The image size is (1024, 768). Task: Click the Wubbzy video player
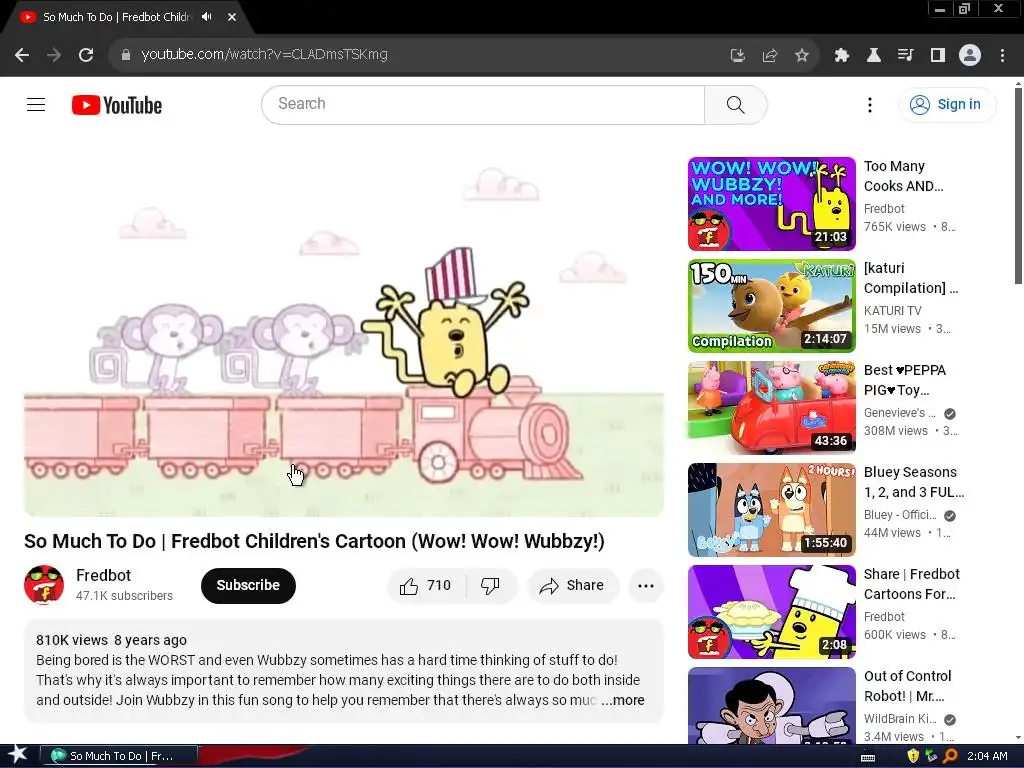(344, 336)
